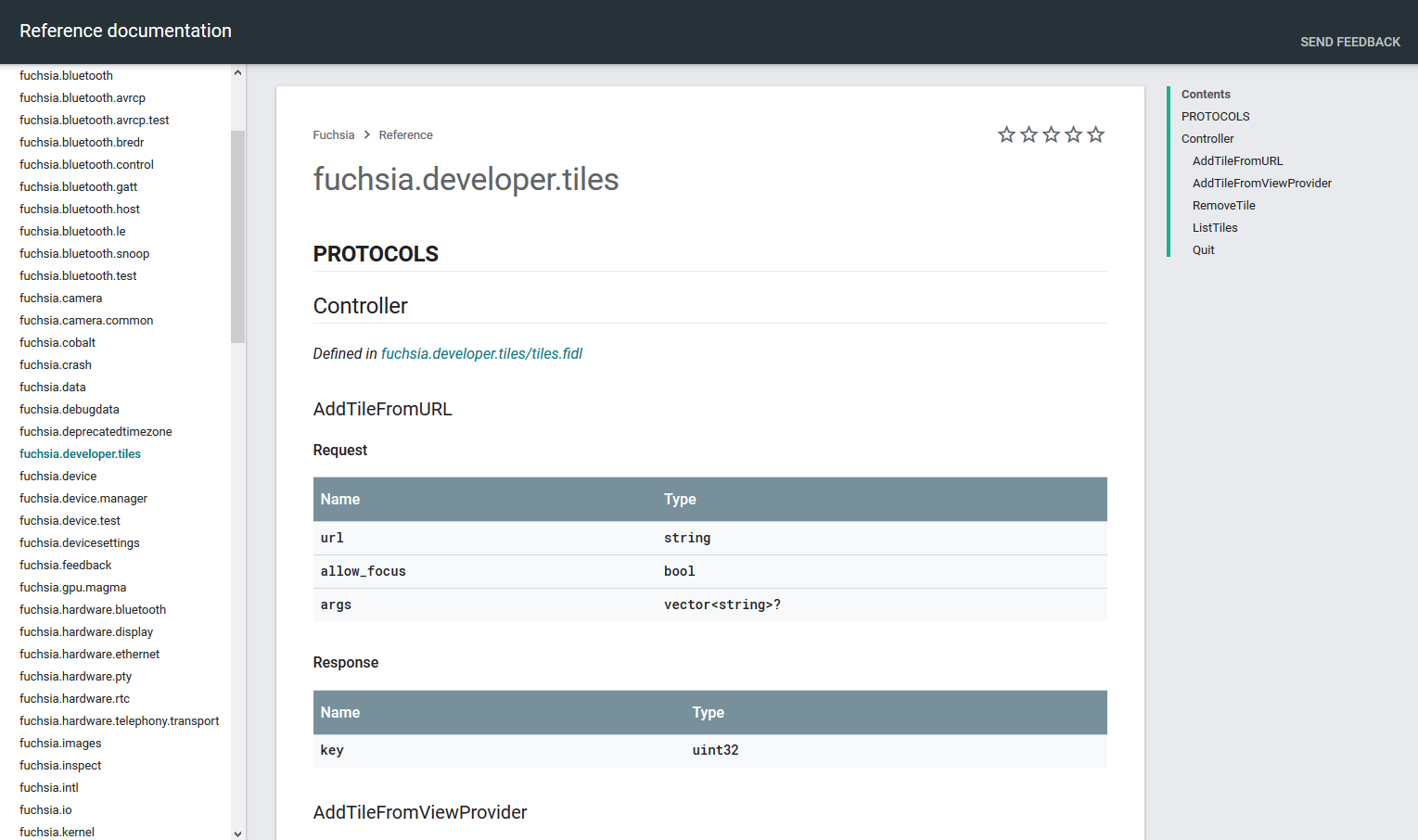Open fuchsia.cobalt in sidebar

click(57, 342)
